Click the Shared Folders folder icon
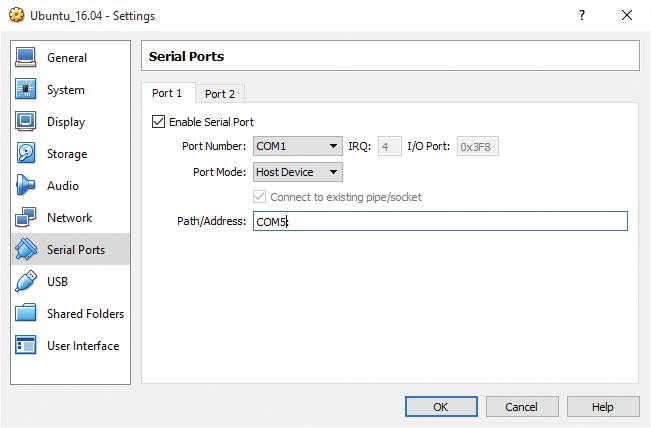 tap(26, 313)
